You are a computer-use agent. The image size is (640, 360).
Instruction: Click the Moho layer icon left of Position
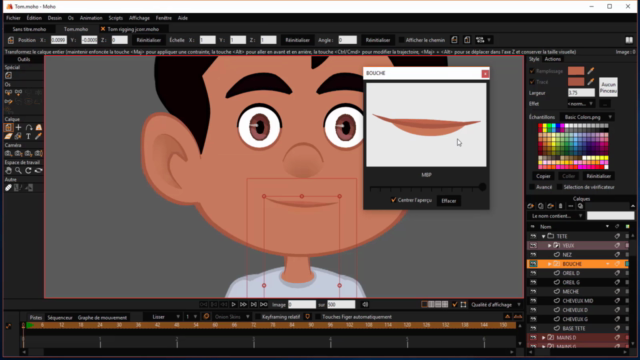(x=11, y=40)
